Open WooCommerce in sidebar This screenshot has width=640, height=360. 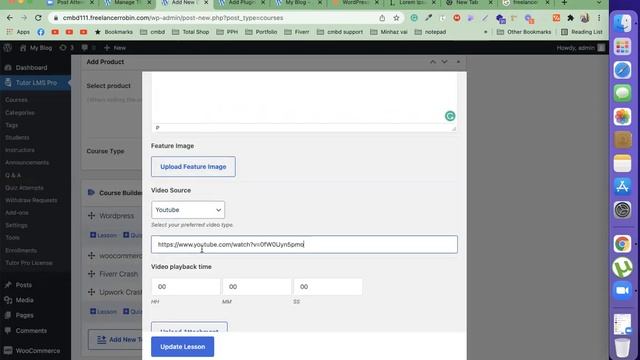[x=38, y=351]
